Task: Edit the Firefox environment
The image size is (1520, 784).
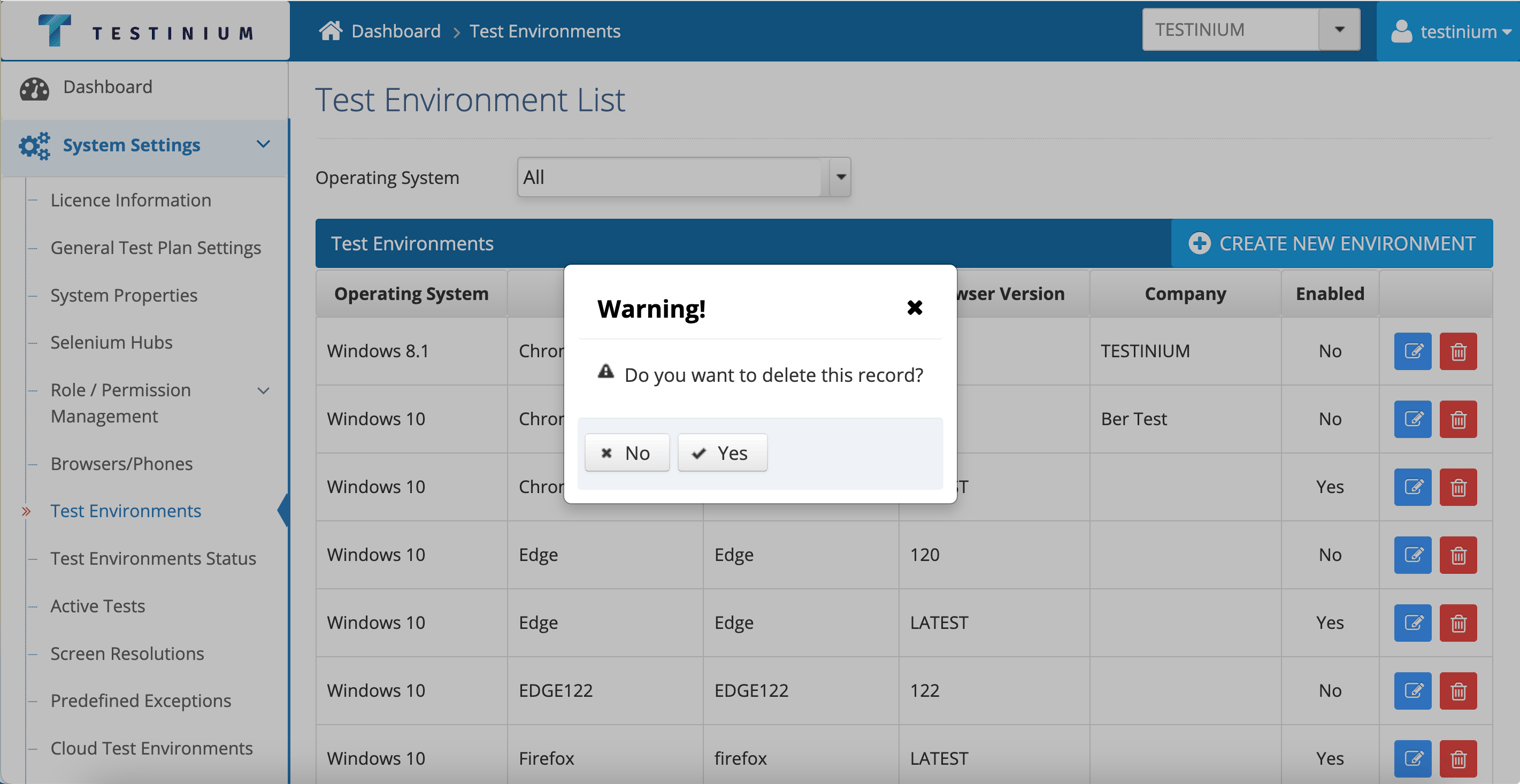Action: click(x=1413, y=759)
